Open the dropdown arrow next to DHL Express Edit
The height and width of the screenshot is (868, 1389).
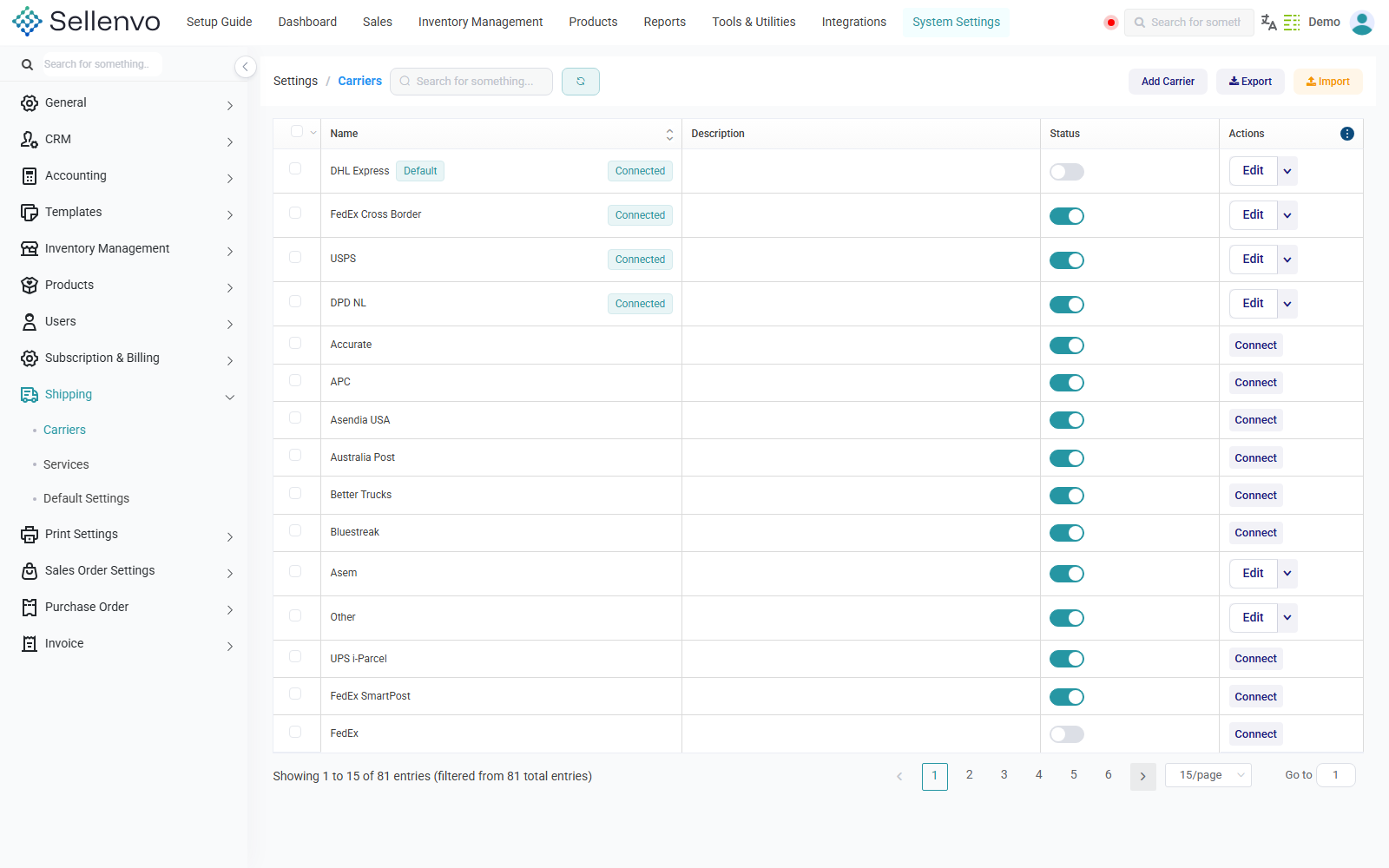tap(1287, 171)
